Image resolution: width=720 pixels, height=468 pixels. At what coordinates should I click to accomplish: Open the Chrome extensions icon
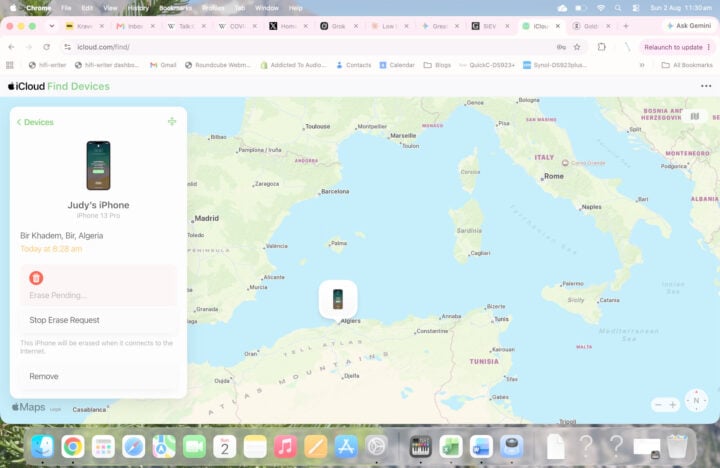pyautogui.click(x=602, y=47)
